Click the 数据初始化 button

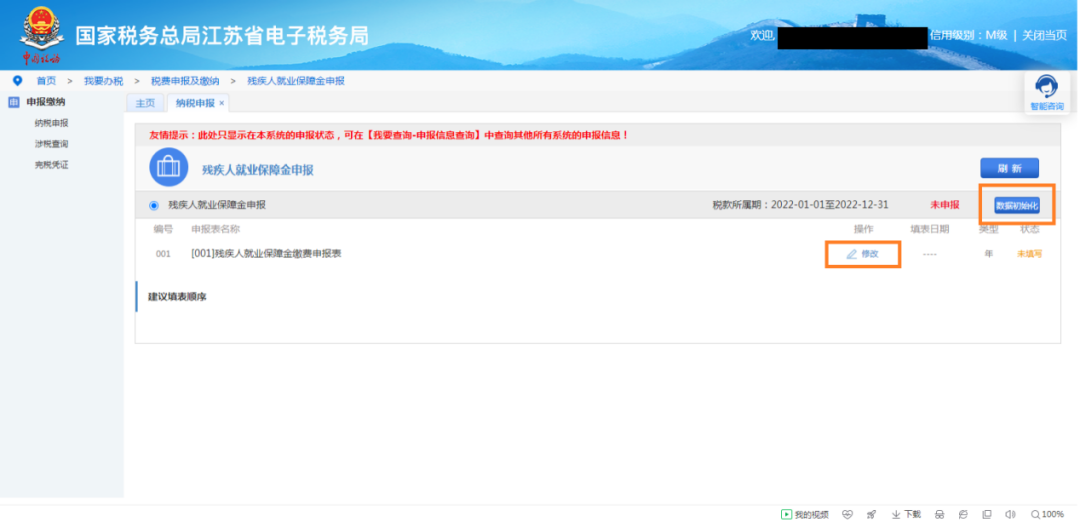click(x=1017, y=205)
